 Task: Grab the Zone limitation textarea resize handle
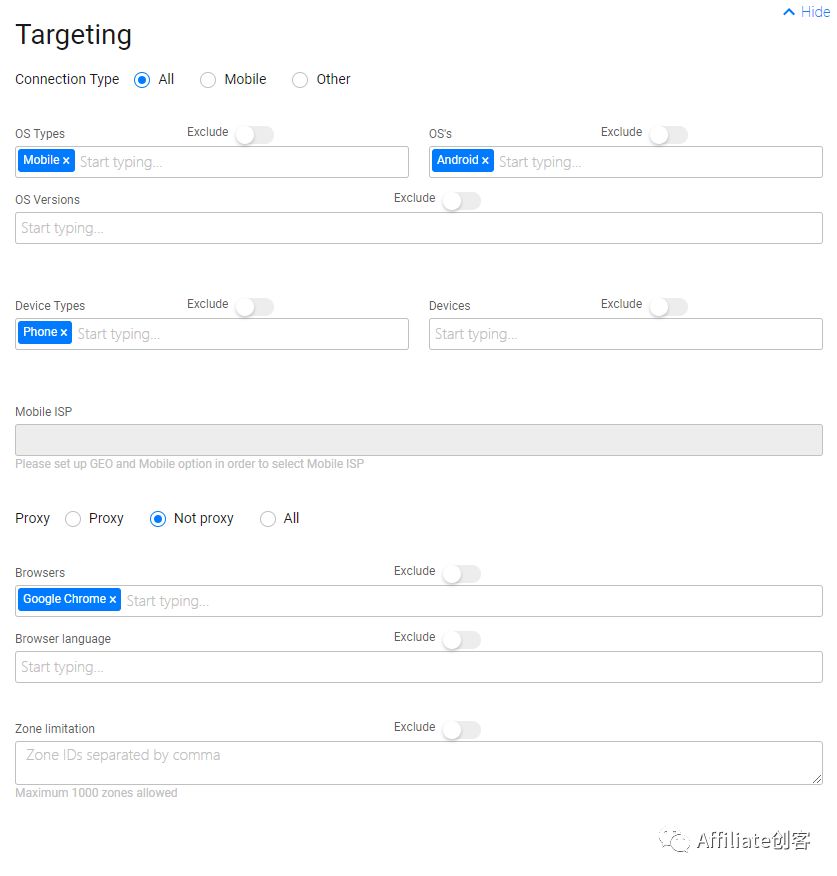pyautogui.click(x=817, y=779)
